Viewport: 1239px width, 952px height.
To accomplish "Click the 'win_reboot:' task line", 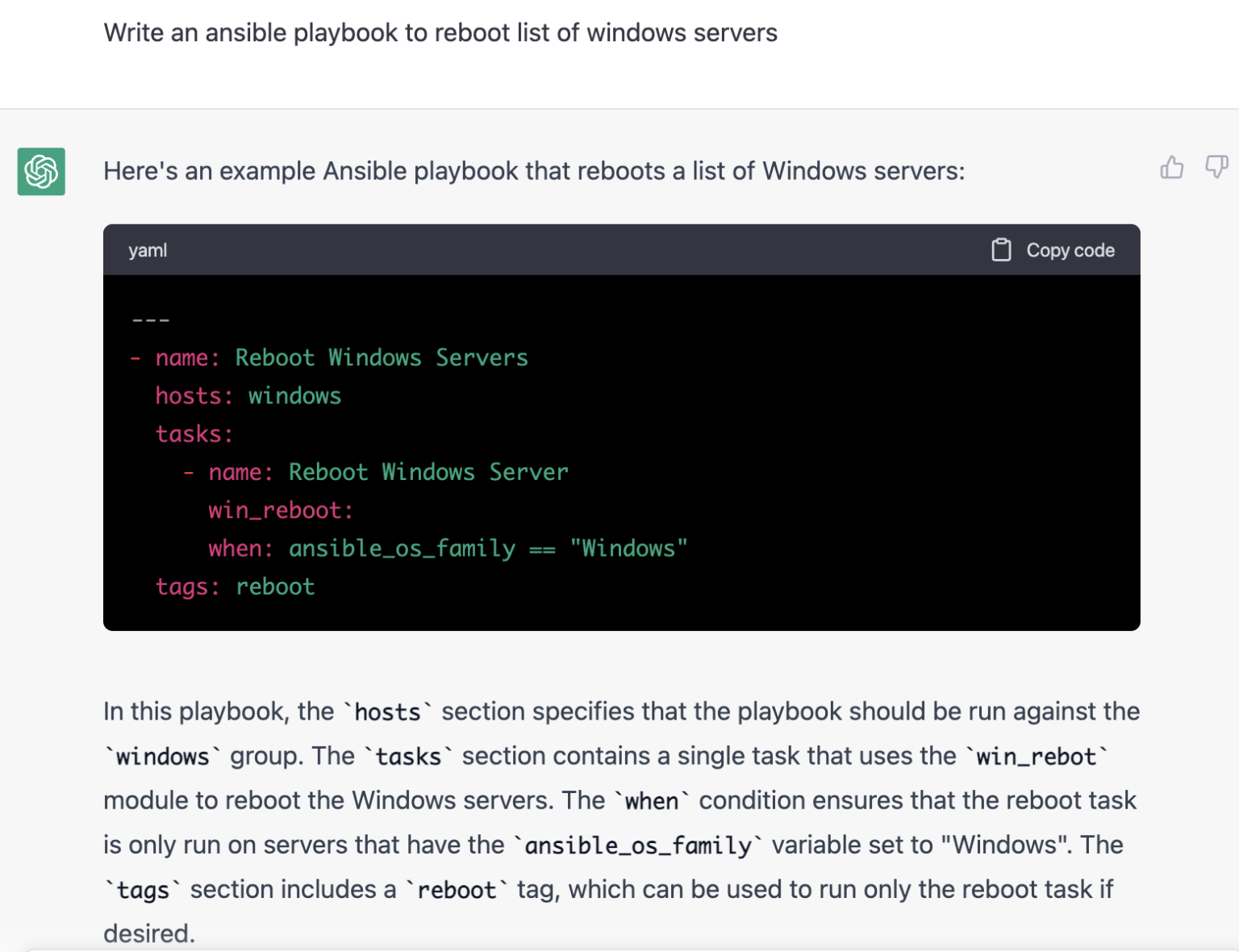I will pos(280,510).
